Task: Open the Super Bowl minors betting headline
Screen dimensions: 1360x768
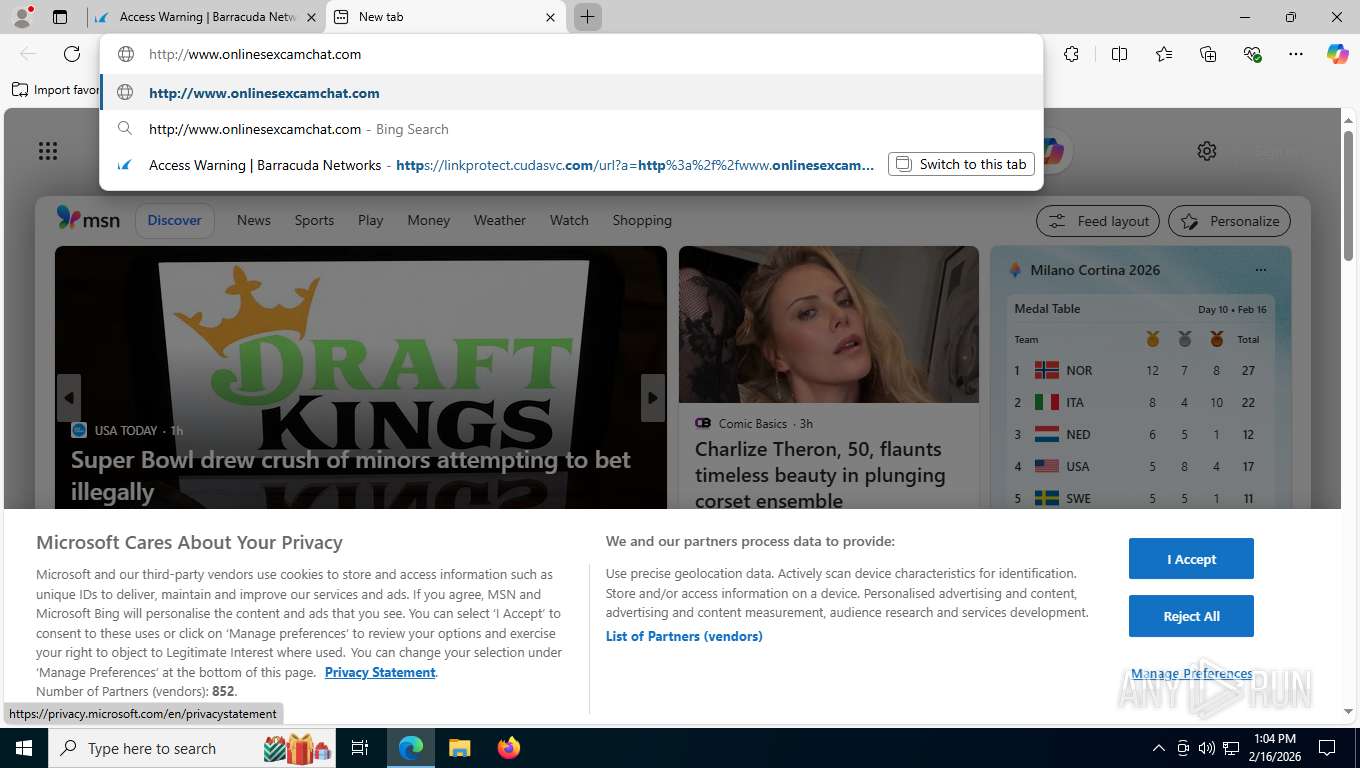Action: point(351,476)
